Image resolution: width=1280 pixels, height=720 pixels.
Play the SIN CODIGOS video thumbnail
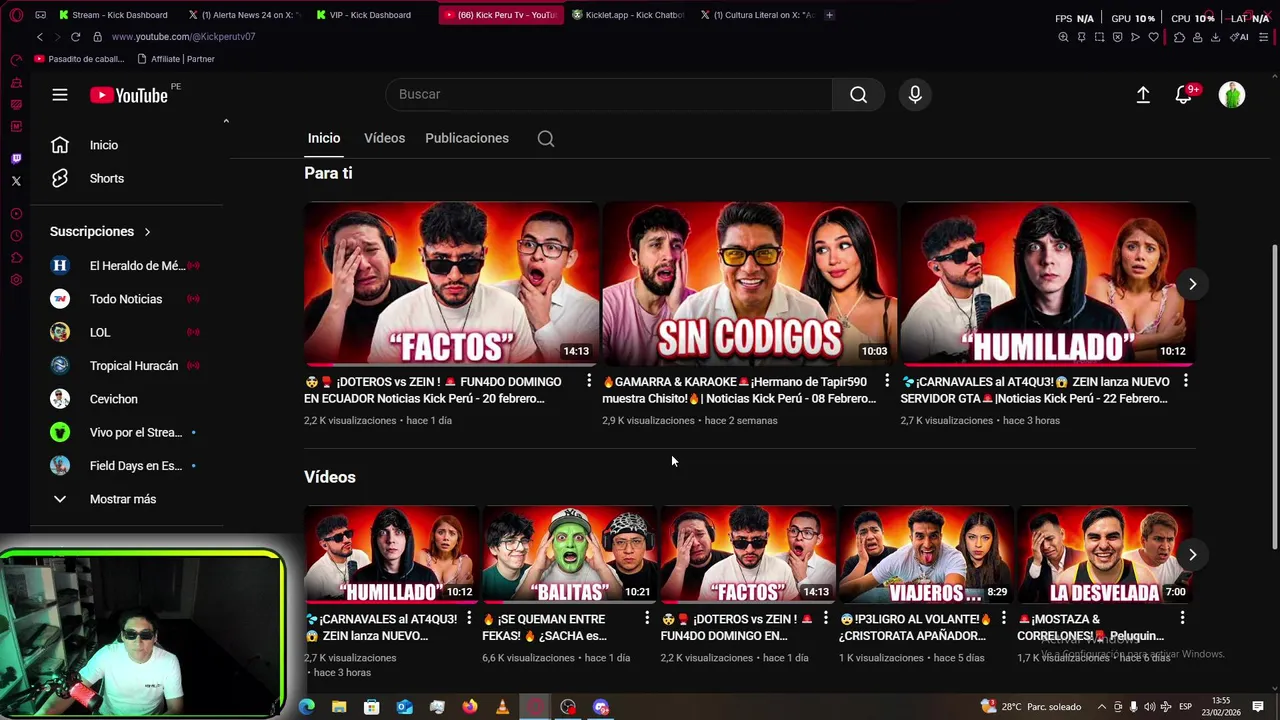pos(749,283)
